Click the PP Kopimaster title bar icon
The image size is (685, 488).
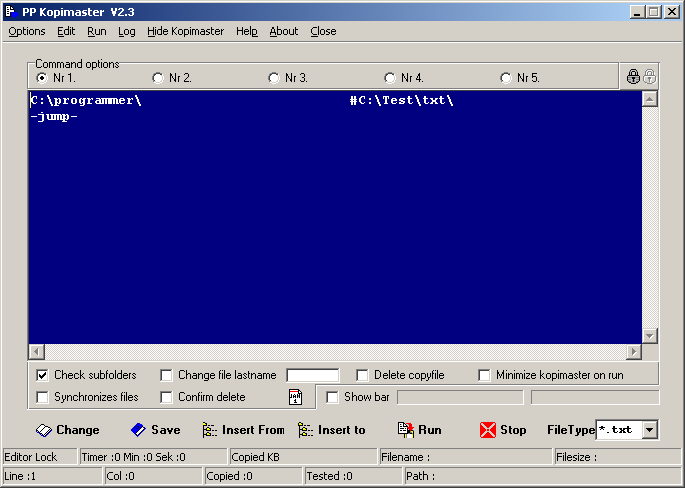coord(11,11)
